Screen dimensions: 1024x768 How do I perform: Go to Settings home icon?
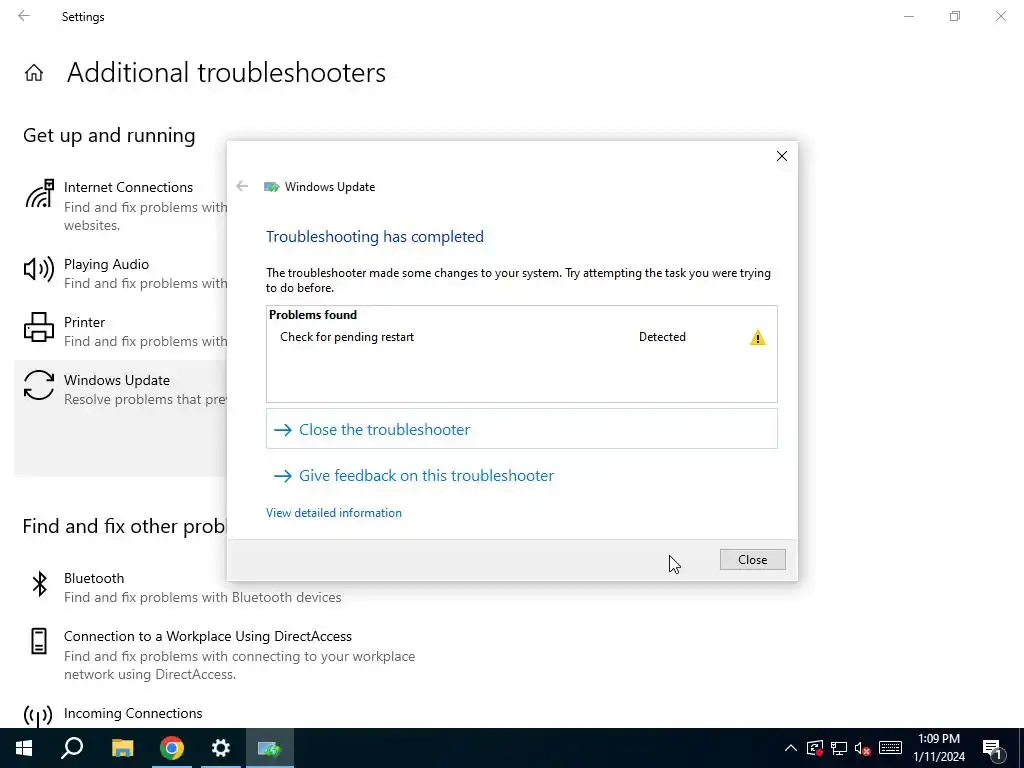pos(34,72)
